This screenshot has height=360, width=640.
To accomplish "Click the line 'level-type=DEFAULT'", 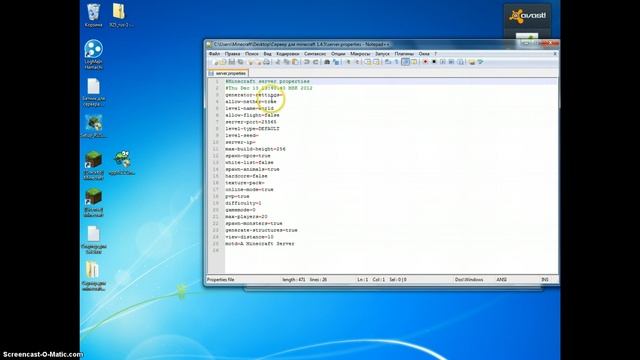I will (x=252, y=129).
